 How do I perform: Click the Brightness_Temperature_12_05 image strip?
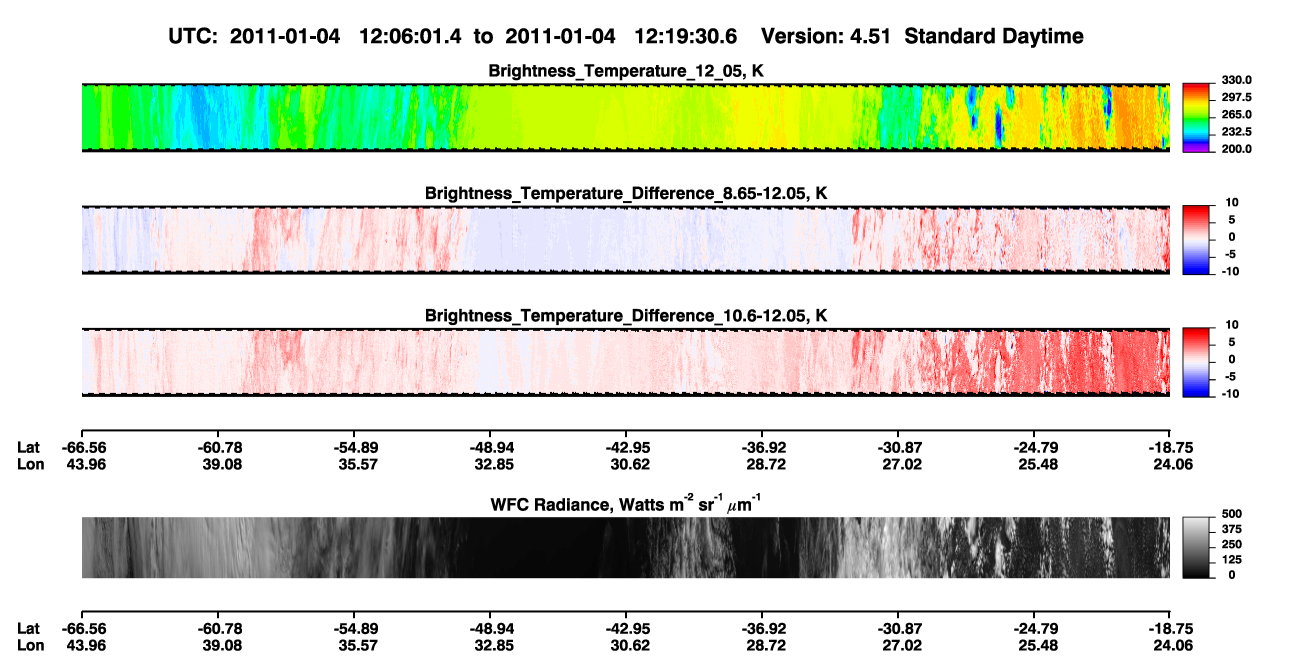[625, 117]
